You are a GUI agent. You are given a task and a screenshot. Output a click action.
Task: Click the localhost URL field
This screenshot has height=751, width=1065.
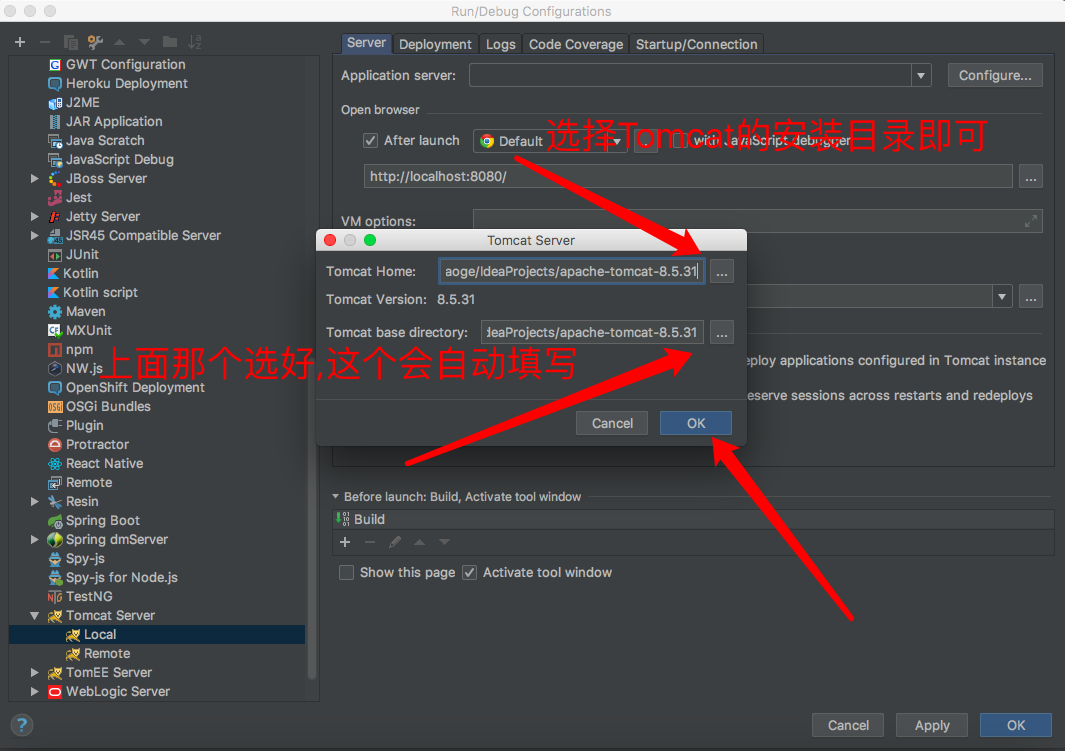tap(688, 177)
